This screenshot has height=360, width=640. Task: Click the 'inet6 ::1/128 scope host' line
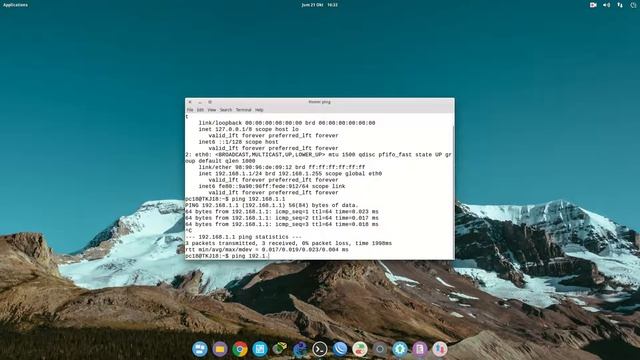[x=239, y=142]
